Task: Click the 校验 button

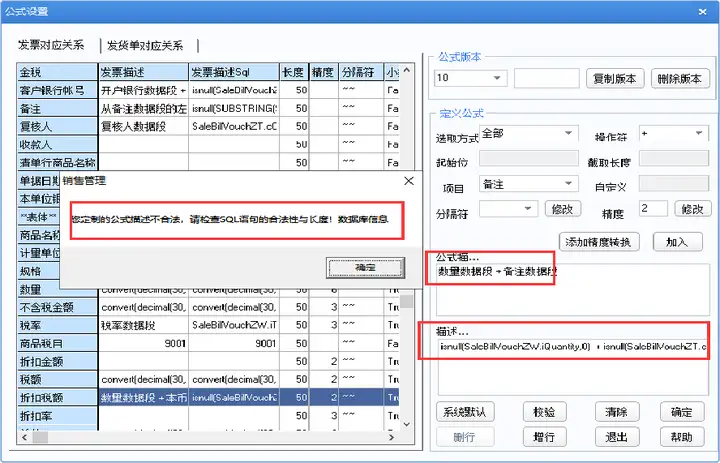Action: (x=544, y=412)
